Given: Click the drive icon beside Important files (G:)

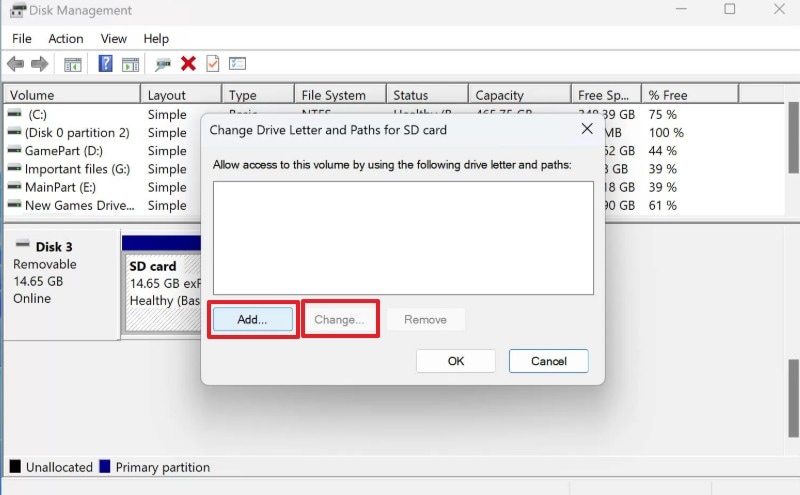Looking at the screenshot, I should coord(15,168).
